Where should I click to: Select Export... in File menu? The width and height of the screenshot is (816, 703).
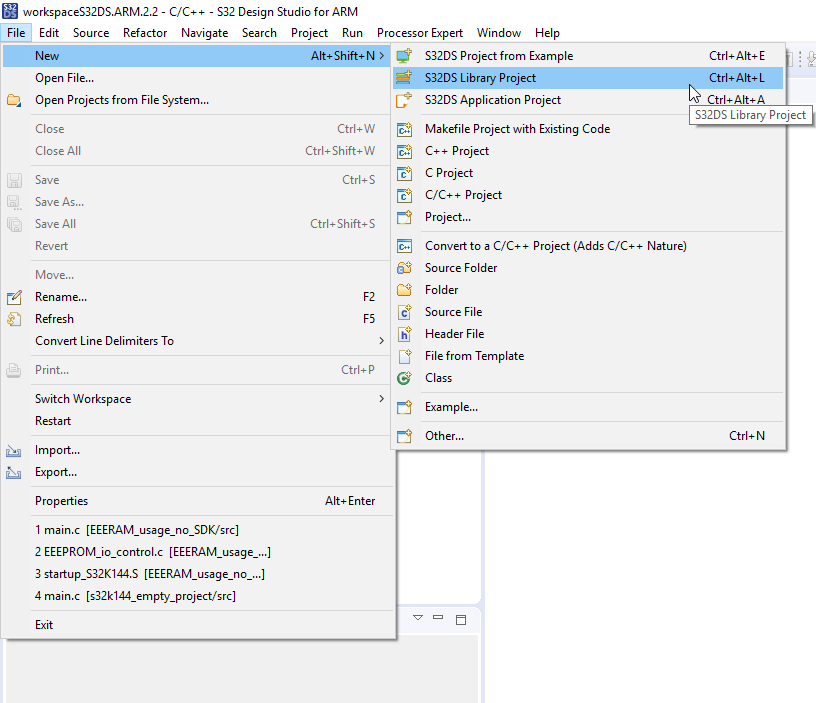pos(198,472)
